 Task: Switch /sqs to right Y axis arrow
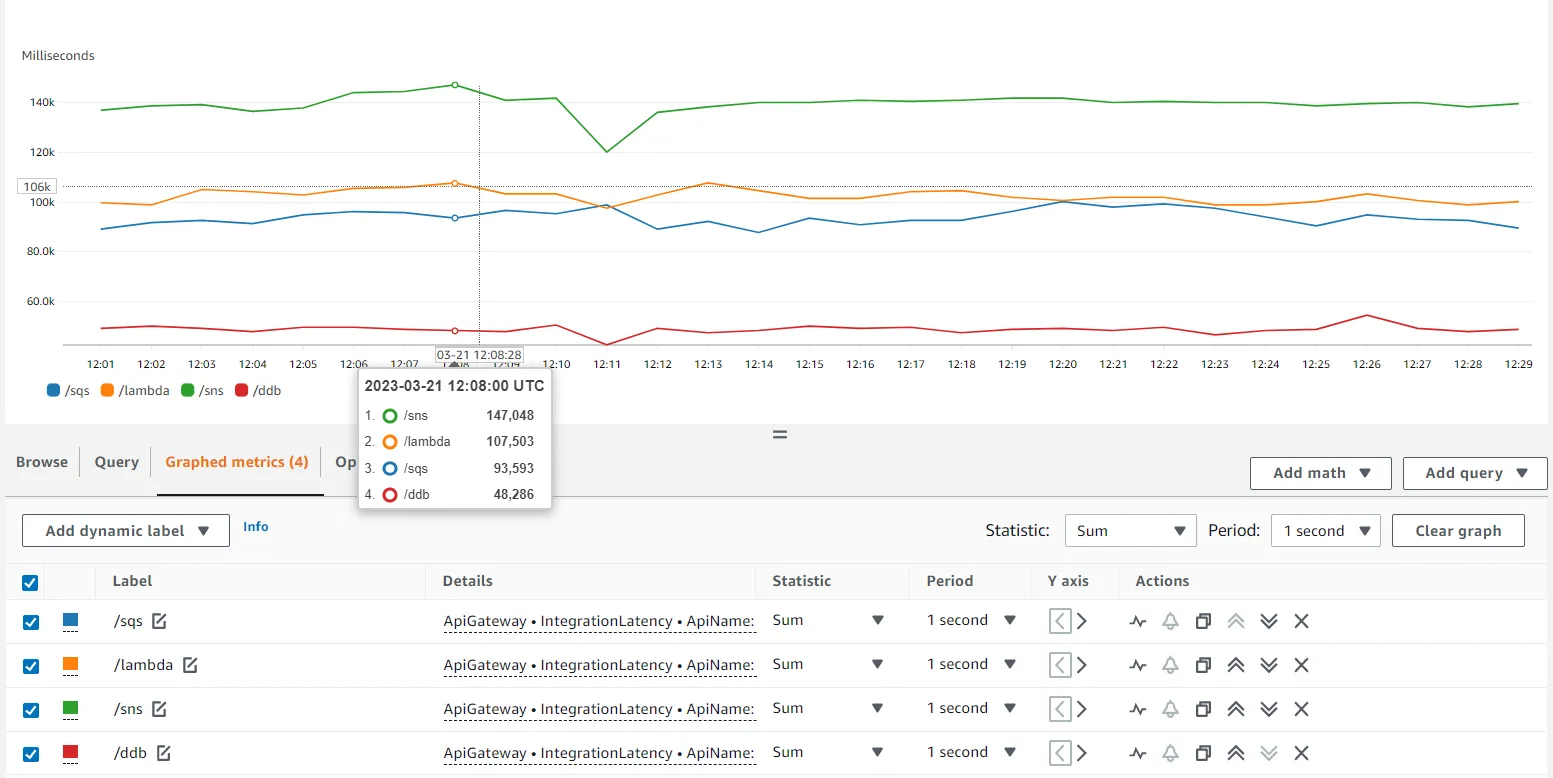[x=1081, y=621]
